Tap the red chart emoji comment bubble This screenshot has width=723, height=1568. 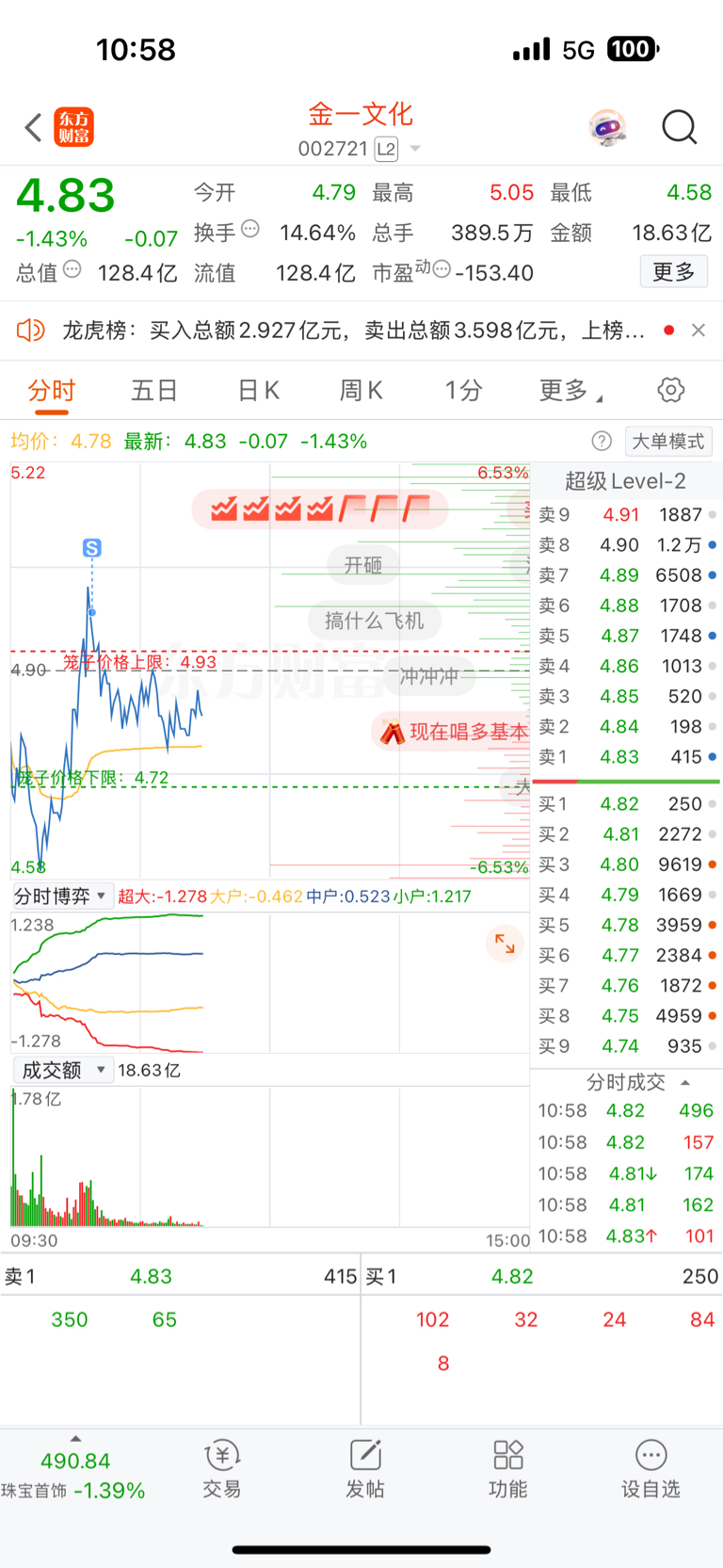coord(320,509)
